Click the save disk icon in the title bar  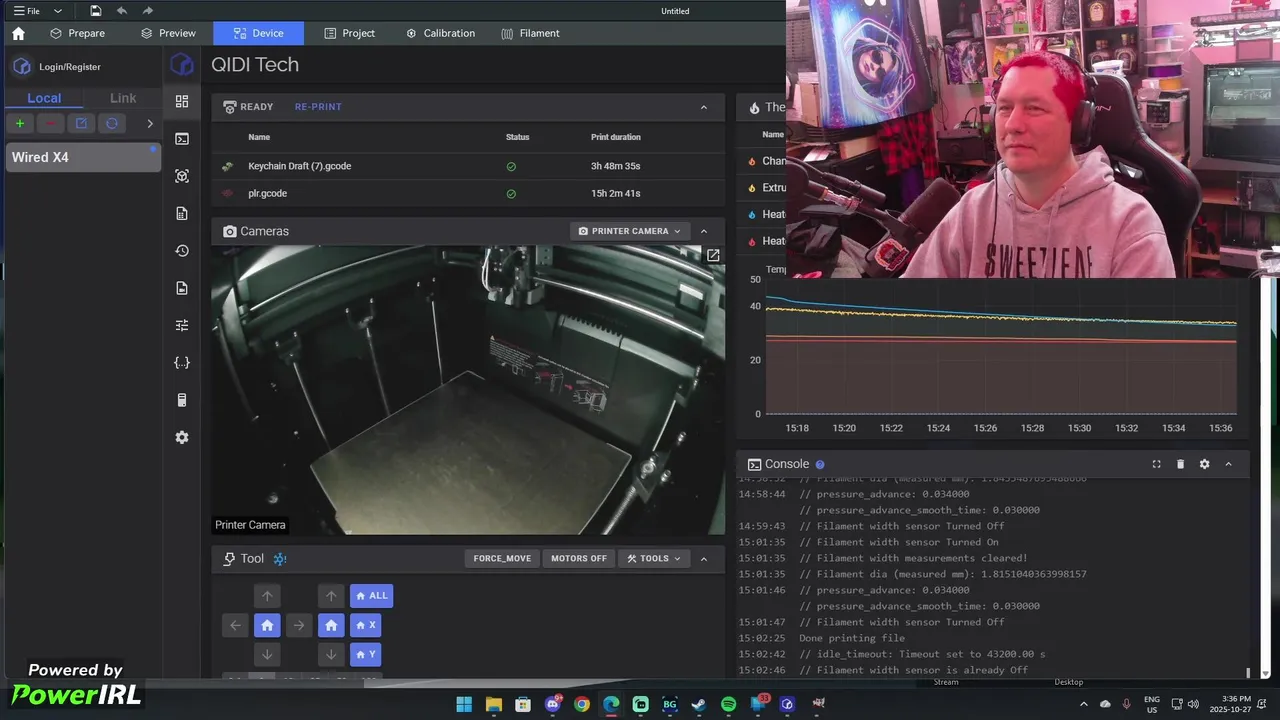[x=95, y=11]
